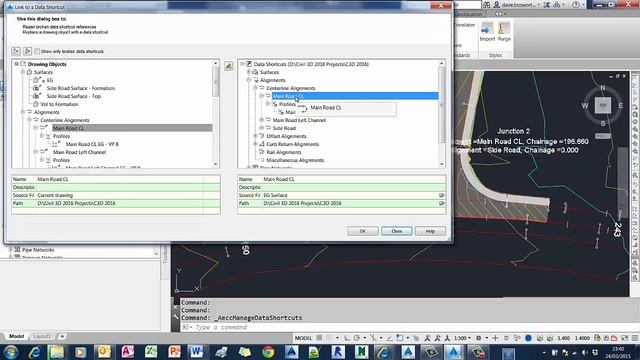Click the second toolbar icon above Drawing Objects
The image size is (640, 360).
[27, 51]
